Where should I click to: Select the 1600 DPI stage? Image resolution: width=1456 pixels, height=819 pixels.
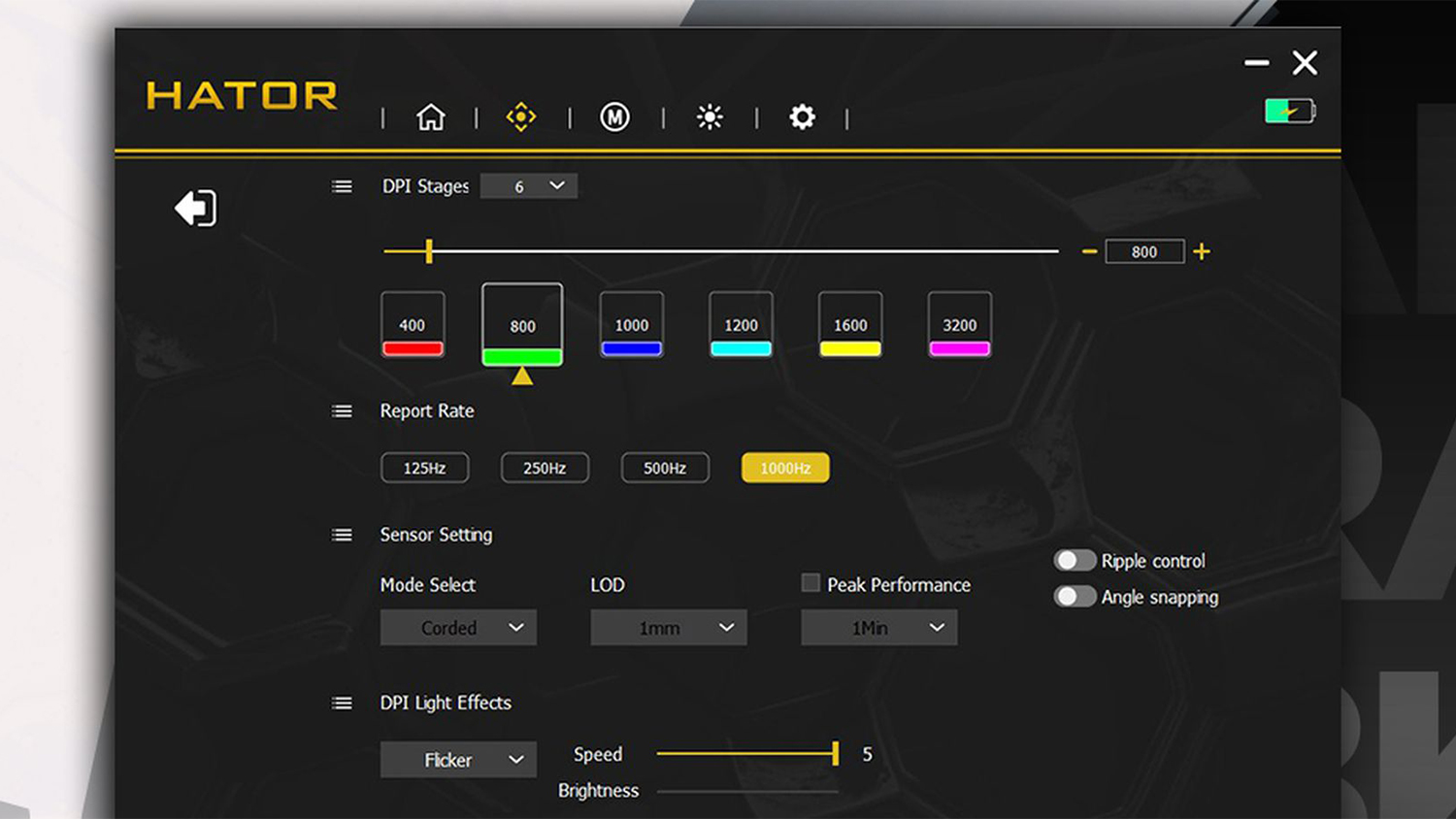pos(850,324)
